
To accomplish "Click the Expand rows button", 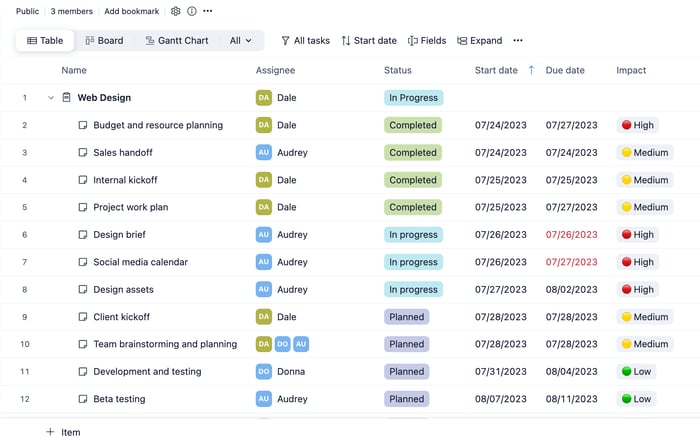I will [x=480, y=41].
